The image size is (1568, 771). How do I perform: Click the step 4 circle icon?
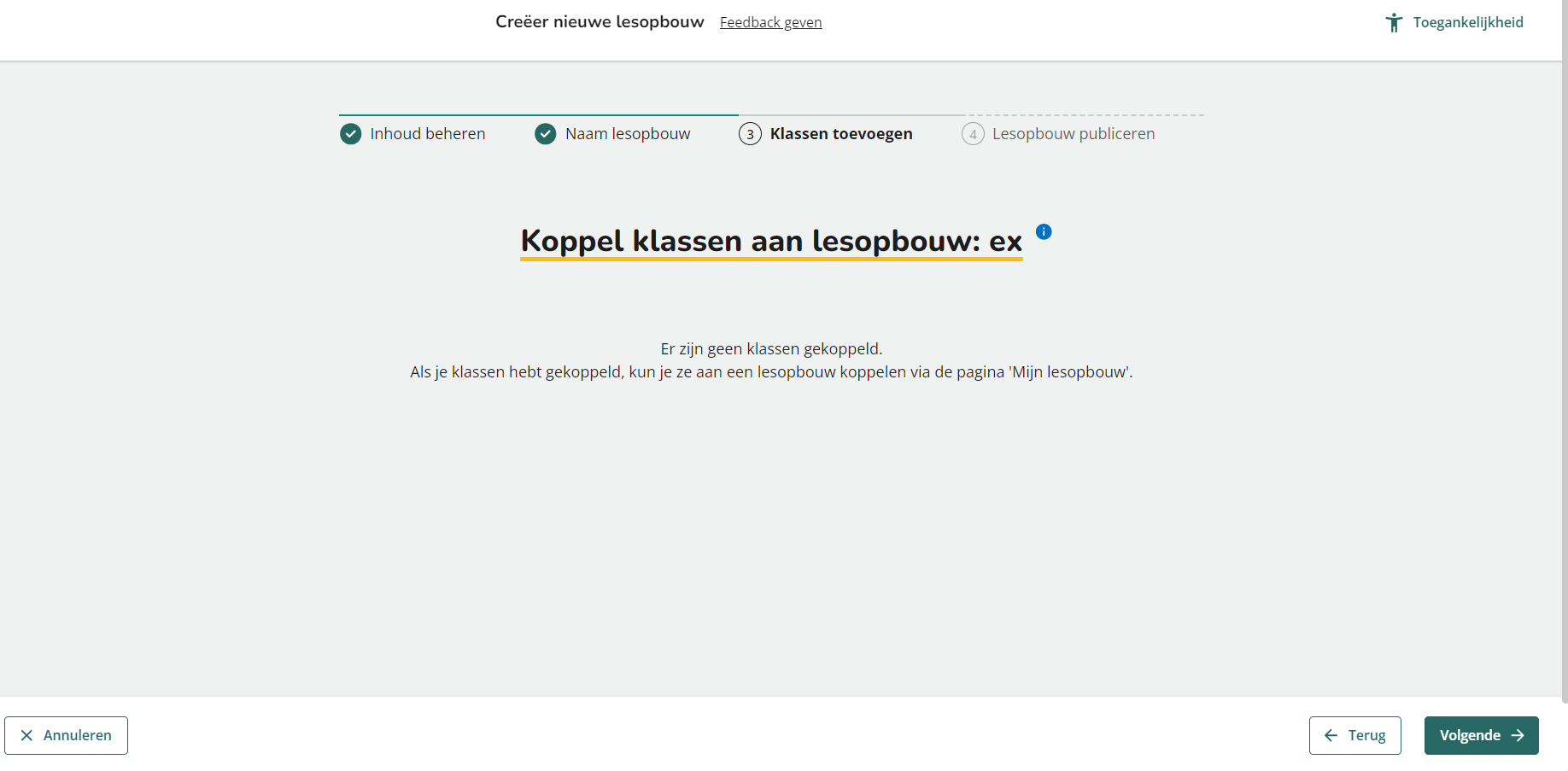[x=973, y=134]
